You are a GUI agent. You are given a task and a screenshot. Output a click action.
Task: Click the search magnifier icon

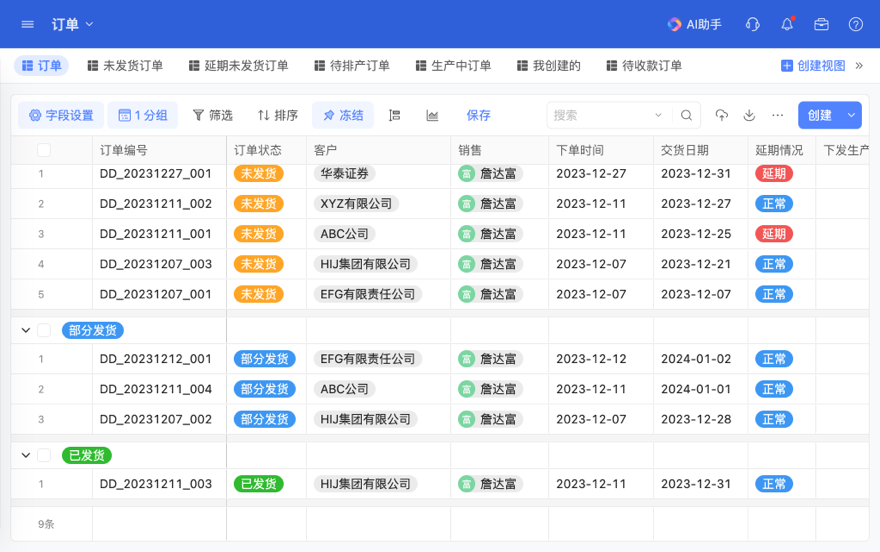click(686, 115)
